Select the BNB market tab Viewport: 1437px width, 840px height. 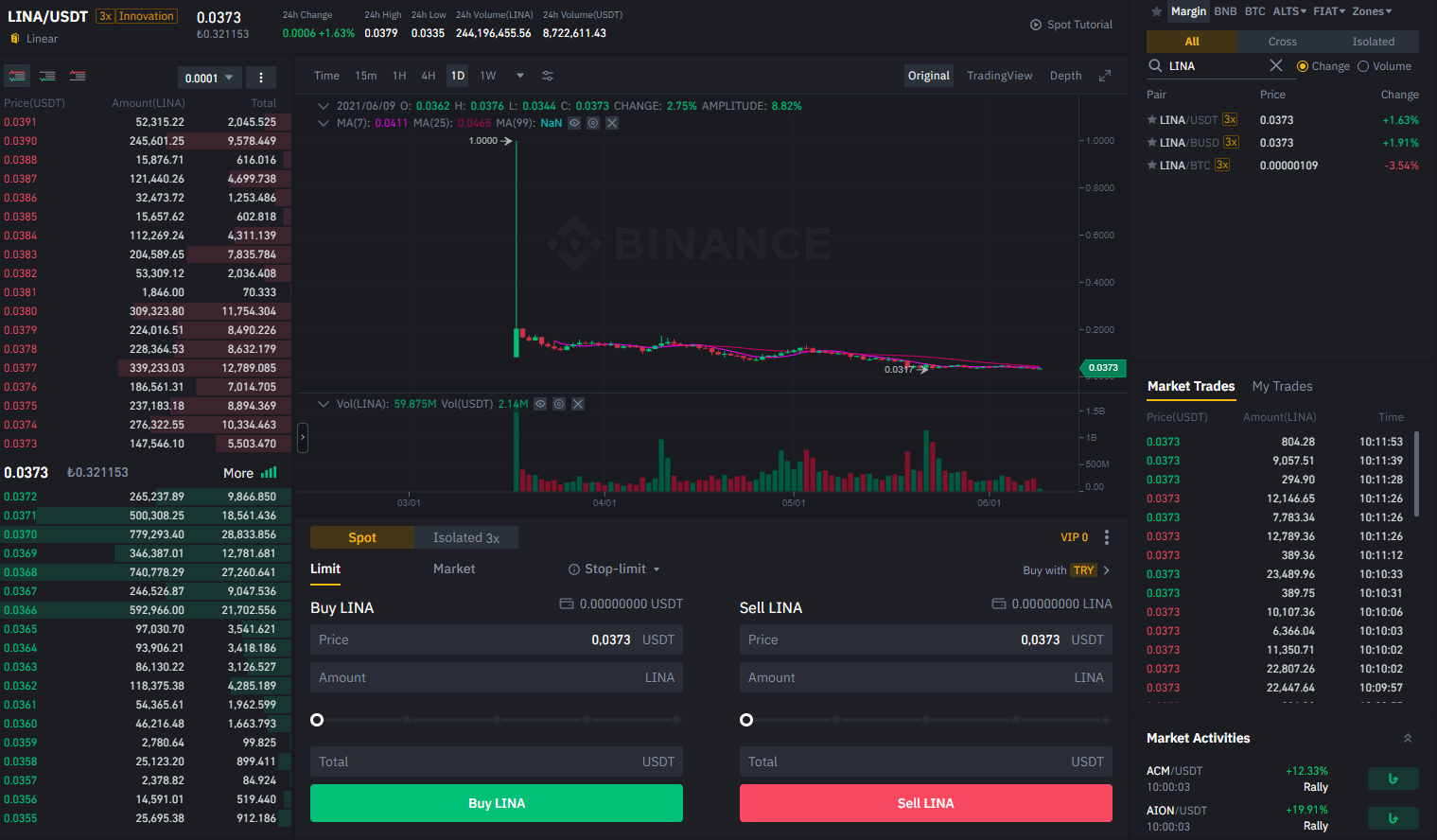tap(1225, 11)
